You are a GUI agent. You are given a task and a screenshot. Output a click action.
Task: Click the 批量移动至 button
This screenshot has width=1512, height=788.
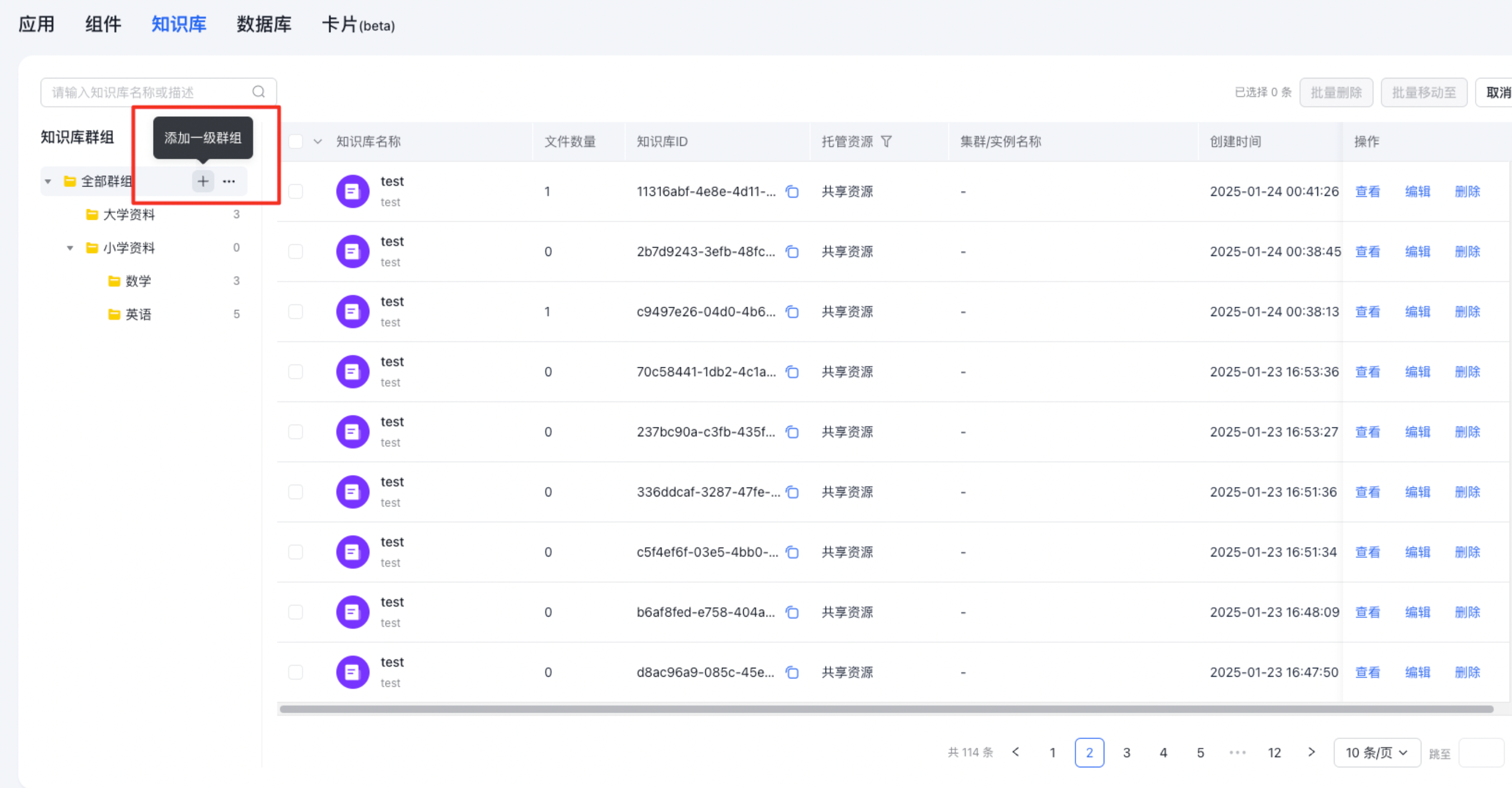(x=1424, y=92)
